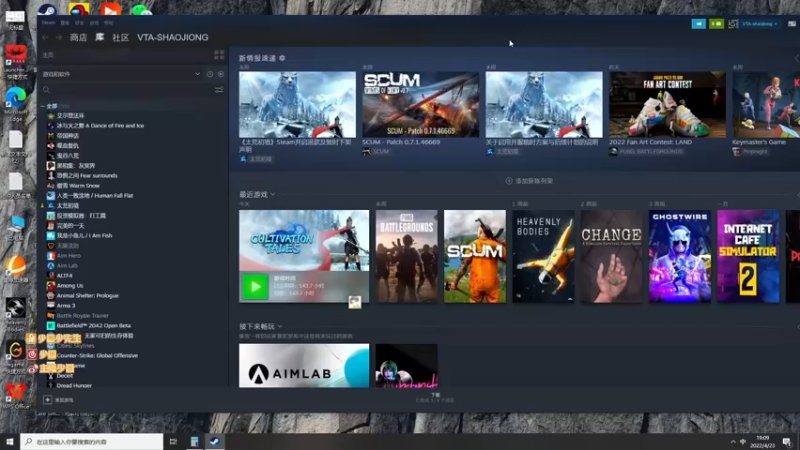Open the 社区 (Community) tab
This screenshot has height=450, width=800.
[x=120, y=37]
